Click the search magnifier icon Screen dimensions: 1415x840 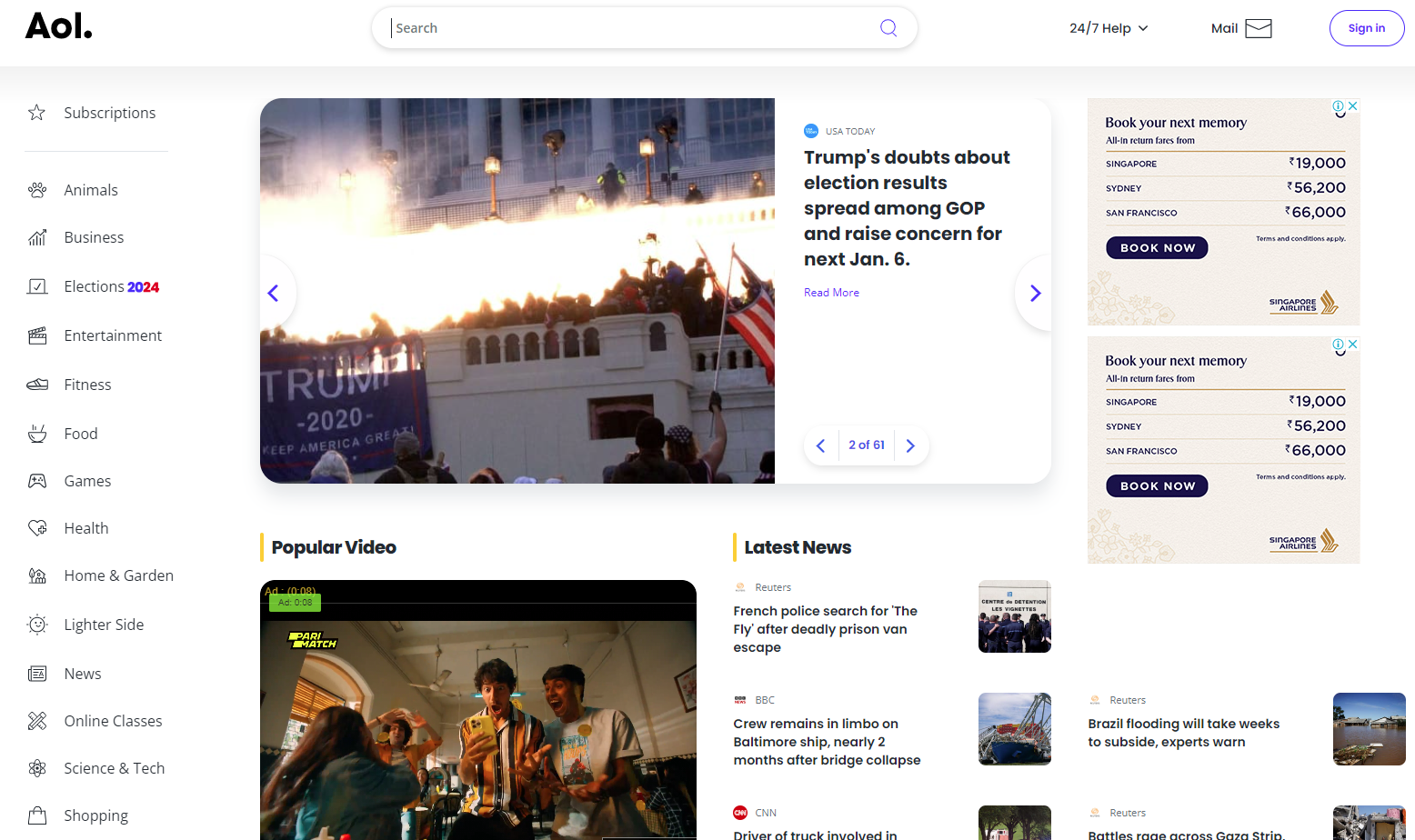[888, 28]
